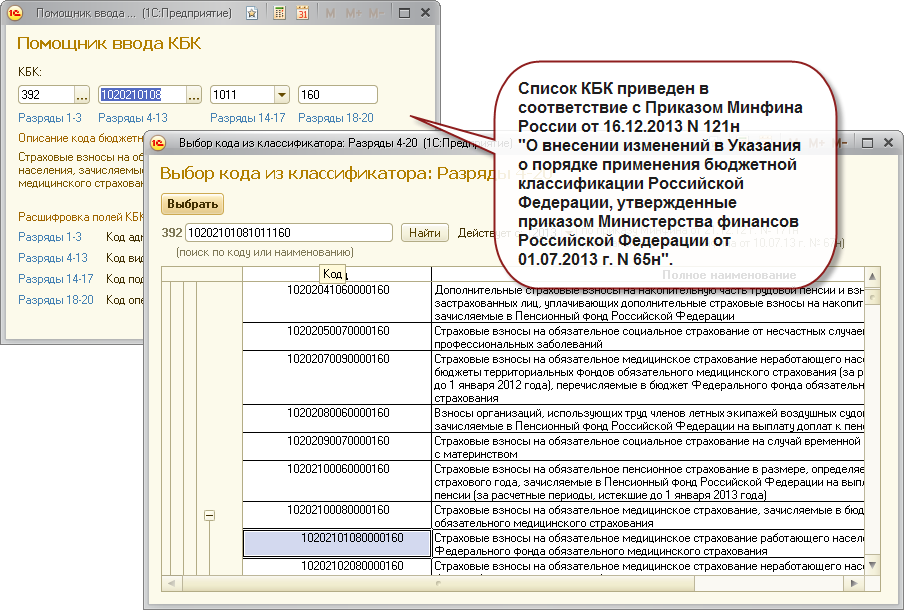This screenshot has height=610, width=904.
Task: Open selection ellipsis next to 1020210108 field
Action: tap(194, 95)
